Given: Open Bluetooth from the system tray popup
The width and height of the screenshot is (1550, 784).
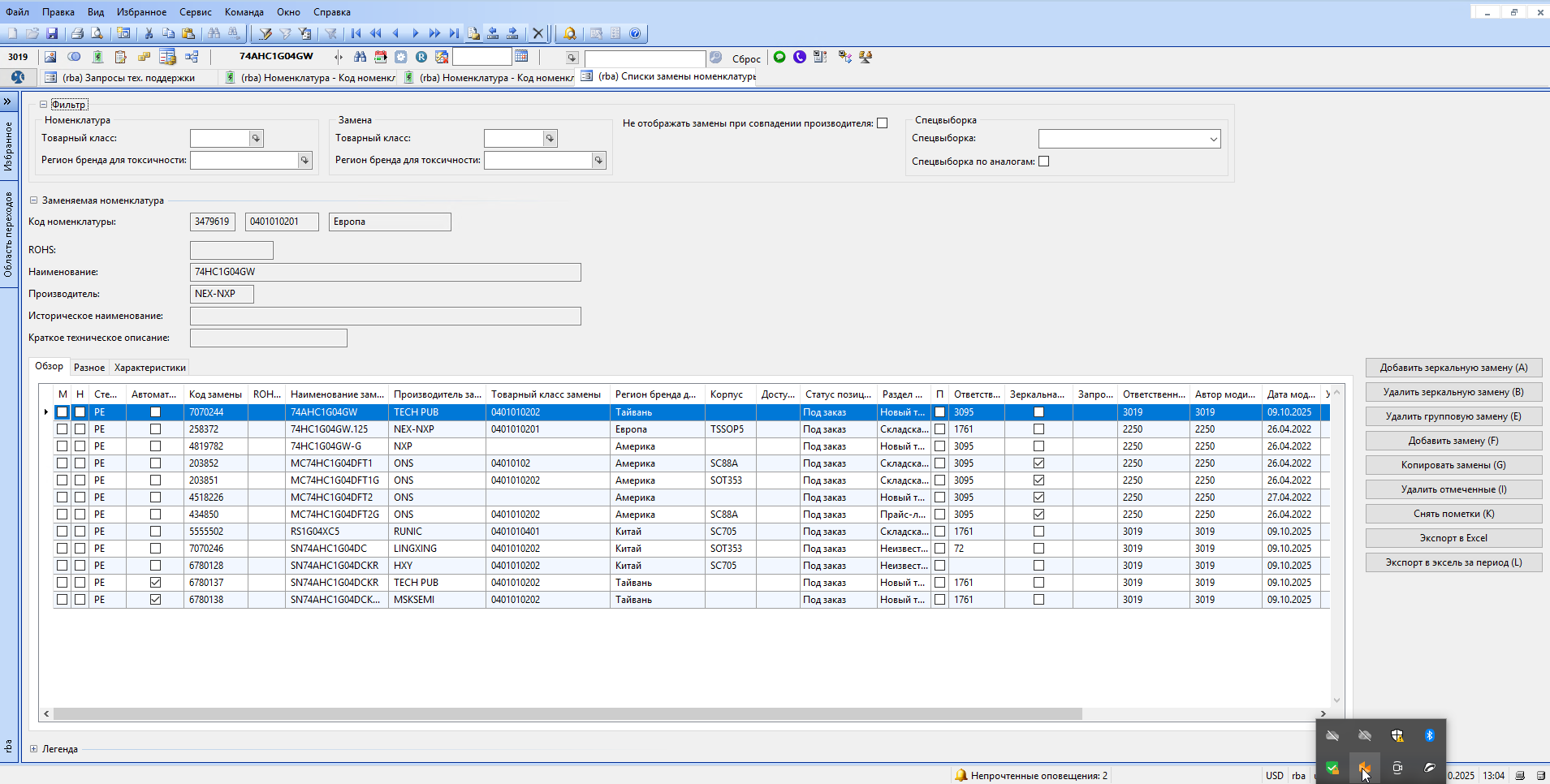Looking at the screenshot, I should (x=1429, y=735).
